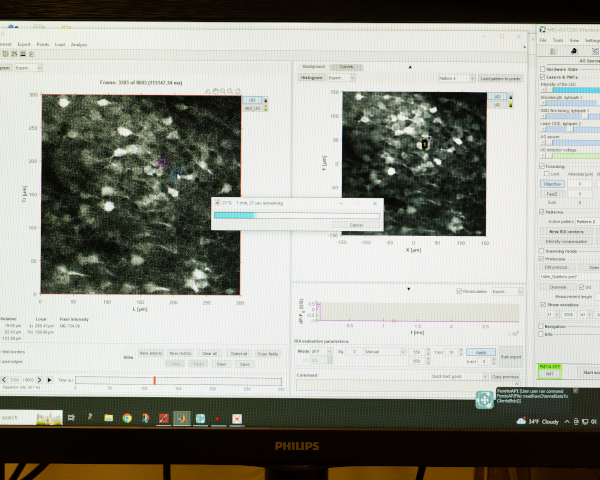Toggle the Lock checkbox under Focusing
This screenshot has height=480, width=600.
coord(547,174)
